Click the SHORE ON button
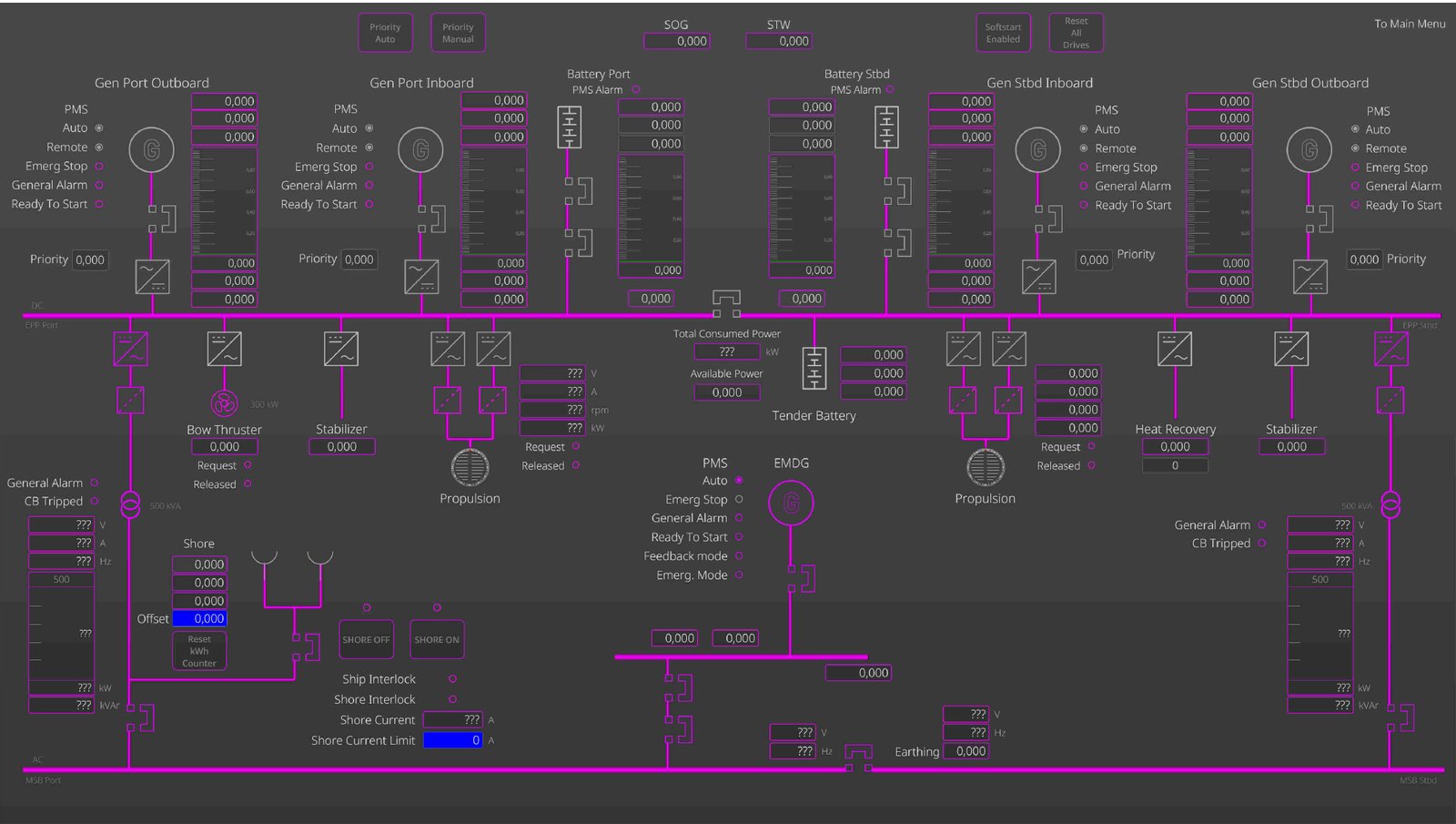 [437, 639]
